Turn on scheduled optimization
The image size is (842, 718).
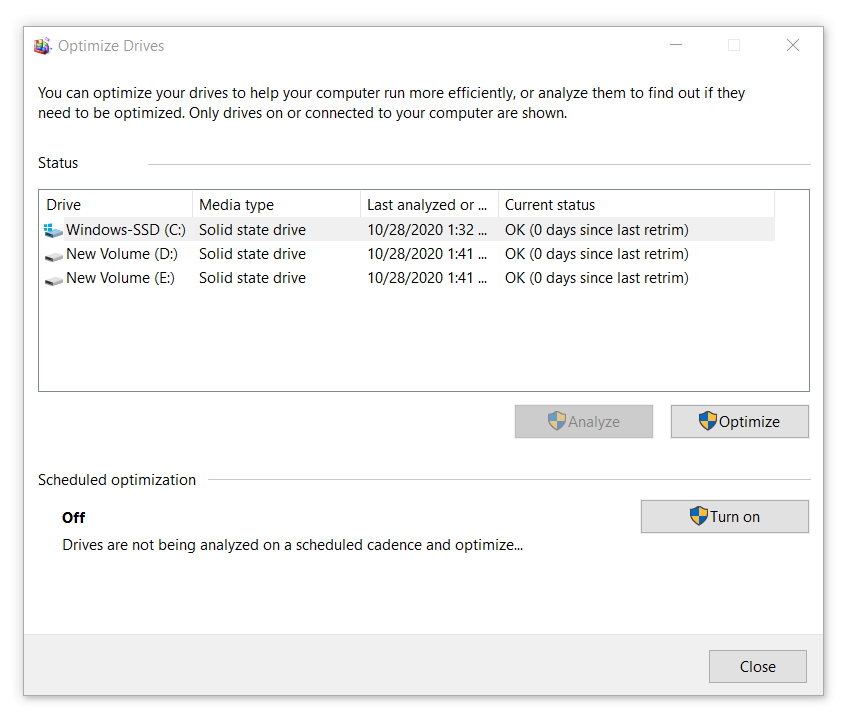coord(724,517)
